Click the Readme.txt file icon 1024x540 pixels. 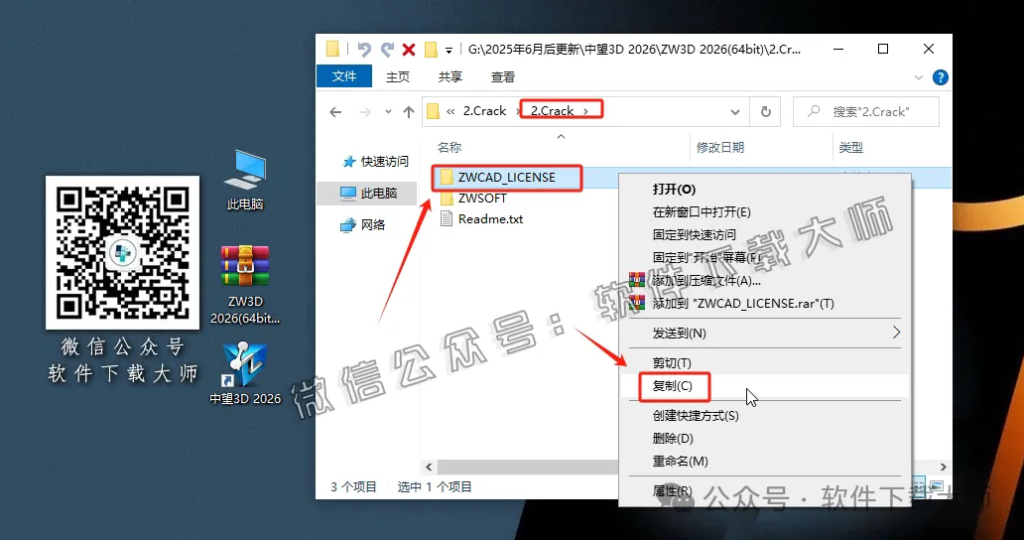coord(446,219)
